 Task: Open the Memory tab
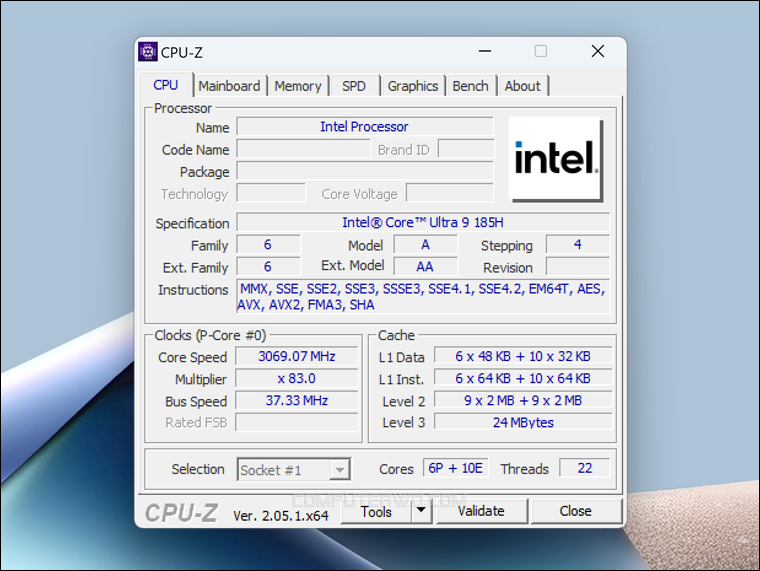click(298, 86)
